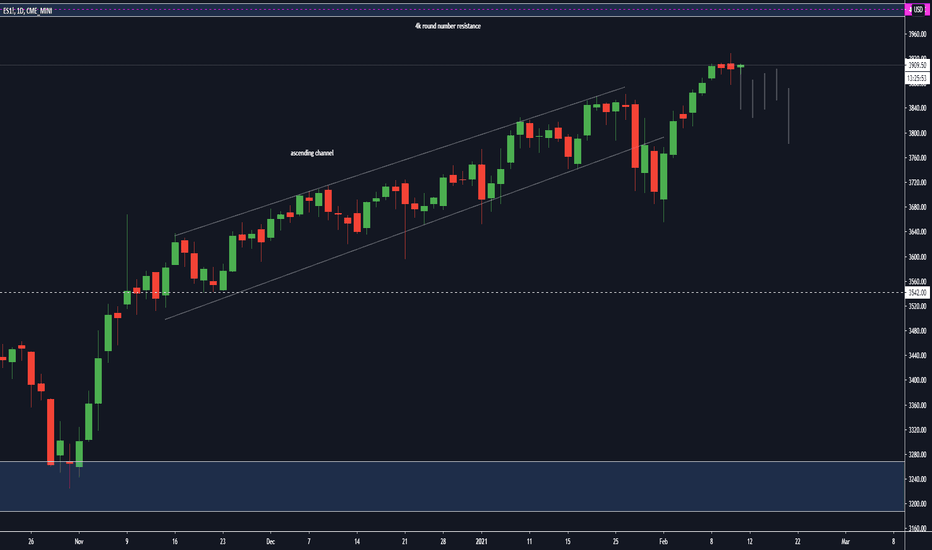Click the 2021 label on time axis
This screenshot has width=932, height=550.
[x=481, y=542]
